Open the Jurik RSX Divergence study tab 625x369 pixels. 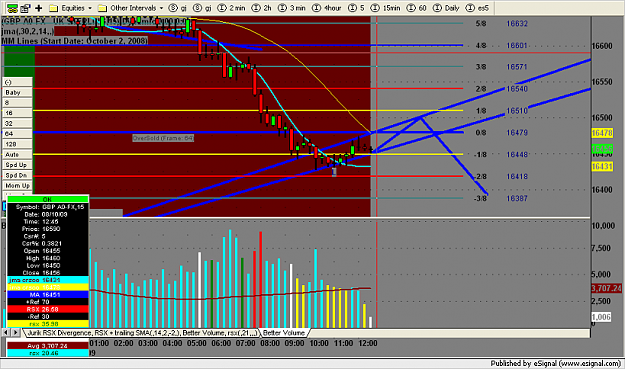(142, 333)
